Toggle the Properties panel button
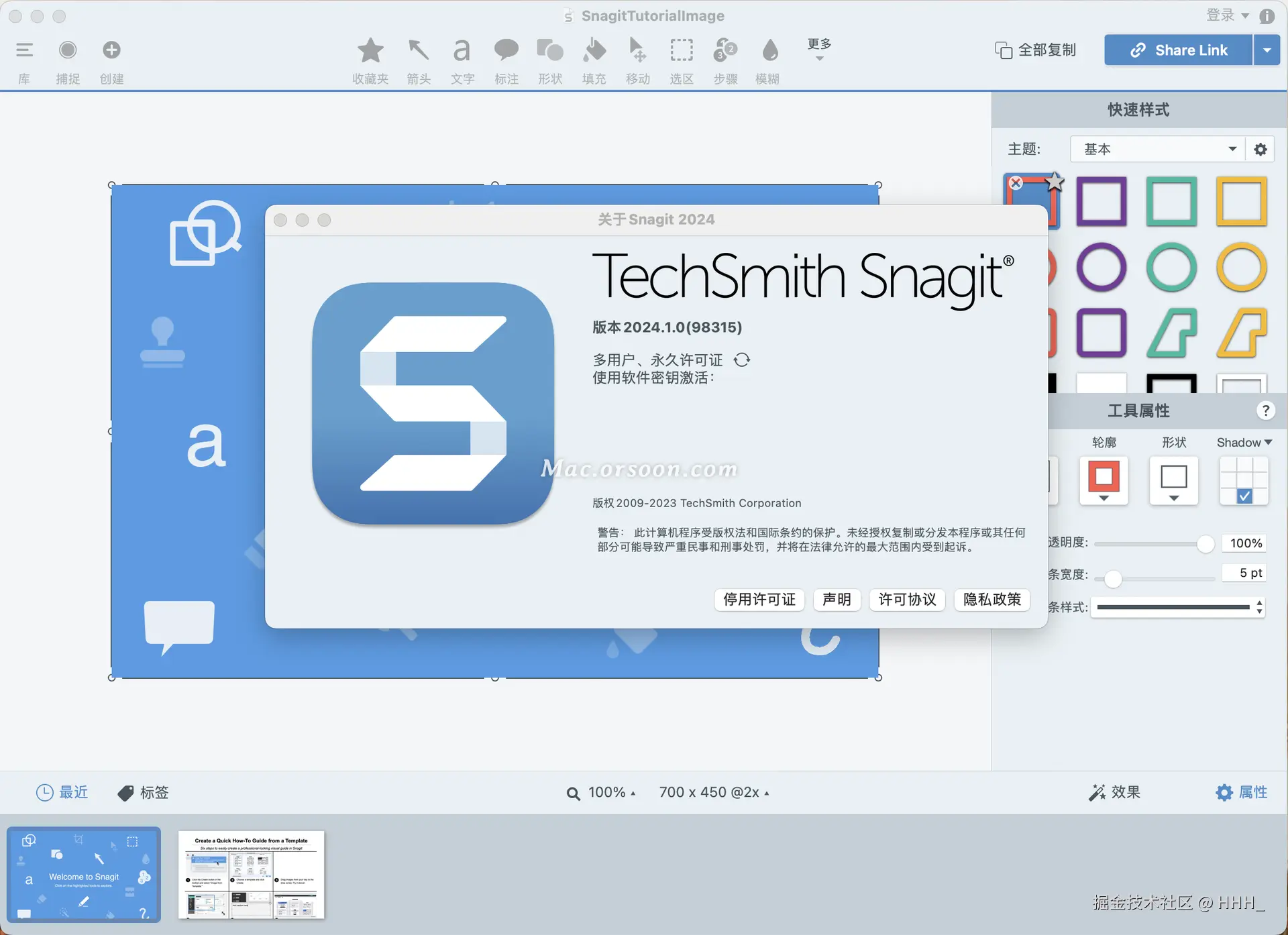 [1241, 792]
